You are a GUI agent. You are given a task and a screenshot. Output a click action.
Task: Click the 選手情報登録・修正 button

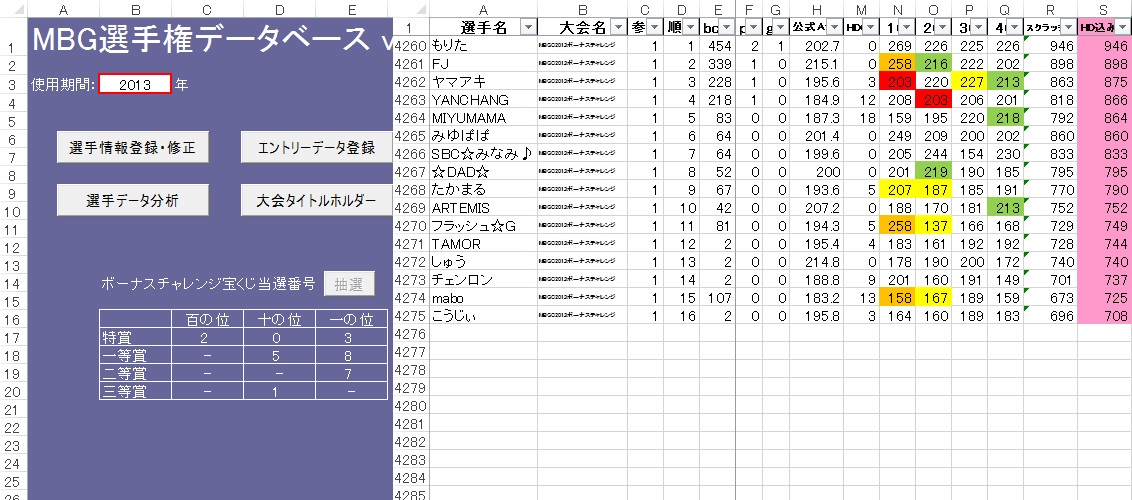(132, 148)
